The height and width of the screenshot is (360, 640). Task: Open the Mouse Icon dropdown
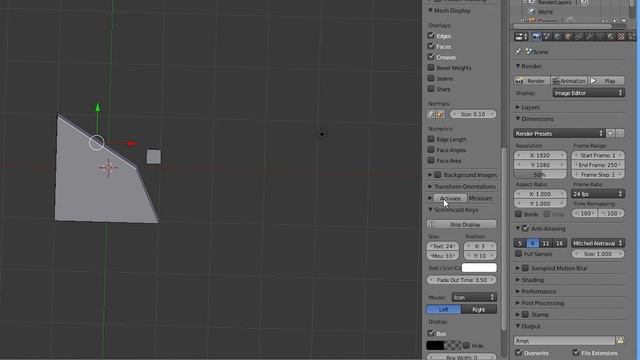click(x=474, y=297)
